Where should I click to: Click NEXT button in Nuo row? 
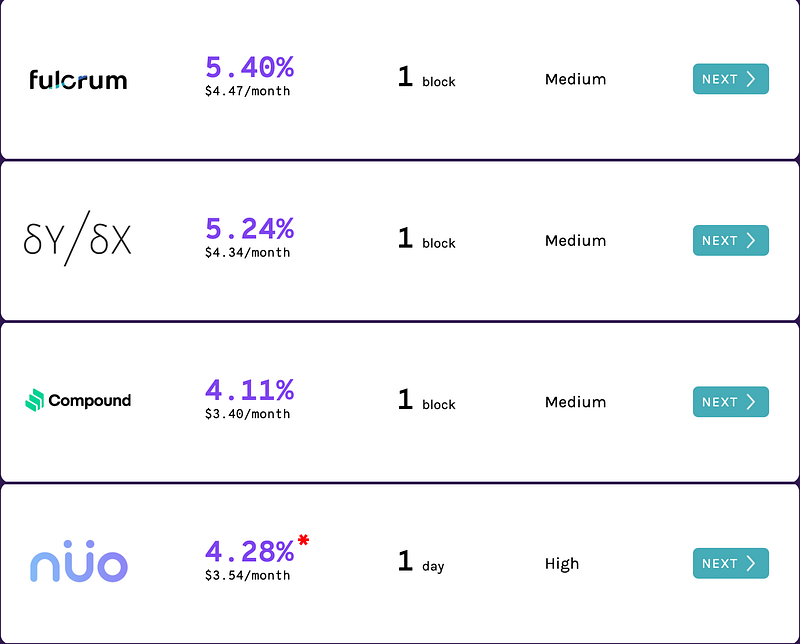click(x=731, y=563)
